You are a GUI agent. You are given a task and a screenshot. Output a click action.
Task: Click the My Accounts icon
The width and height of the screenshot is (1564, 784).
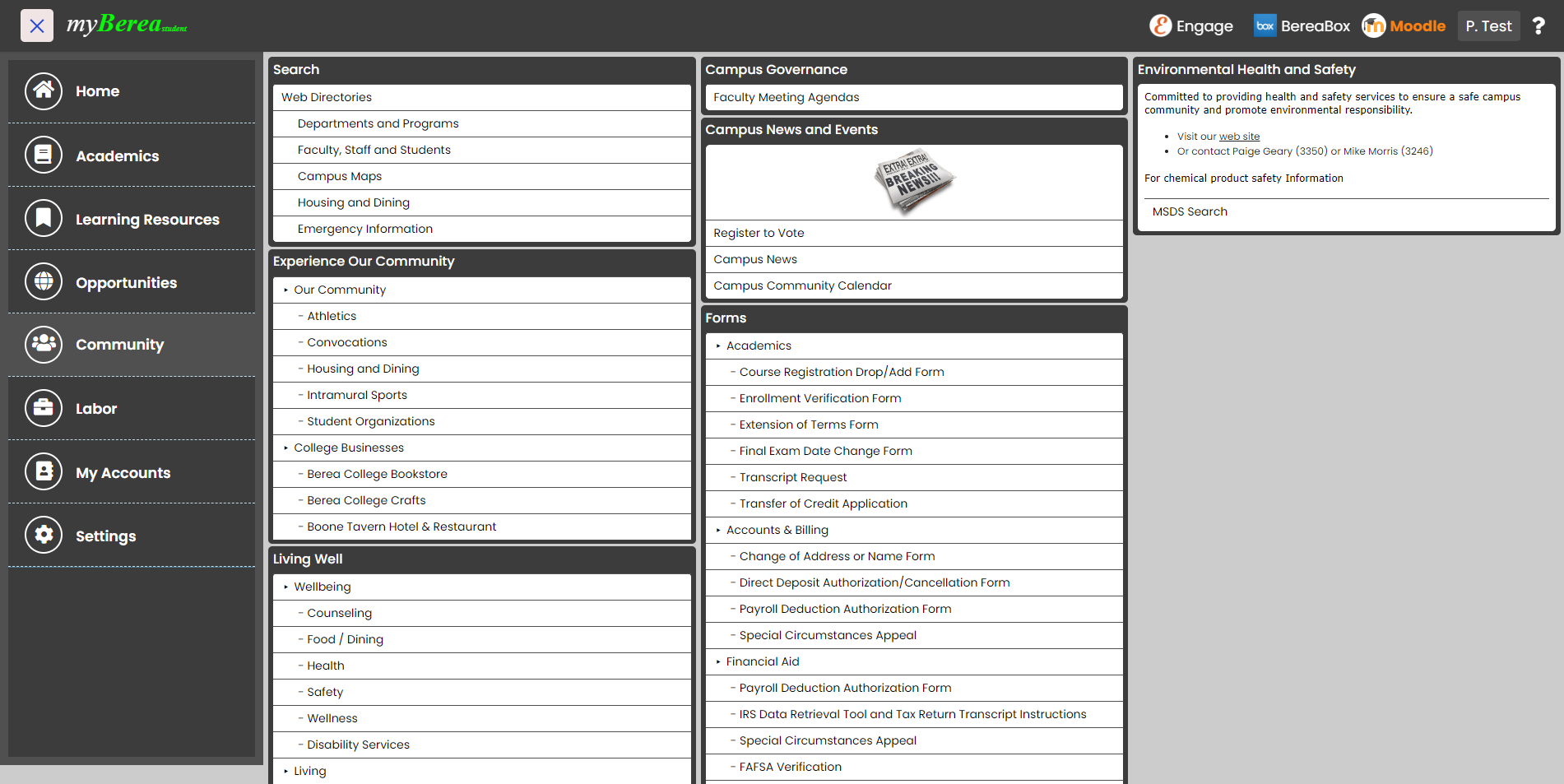[44, 471]
